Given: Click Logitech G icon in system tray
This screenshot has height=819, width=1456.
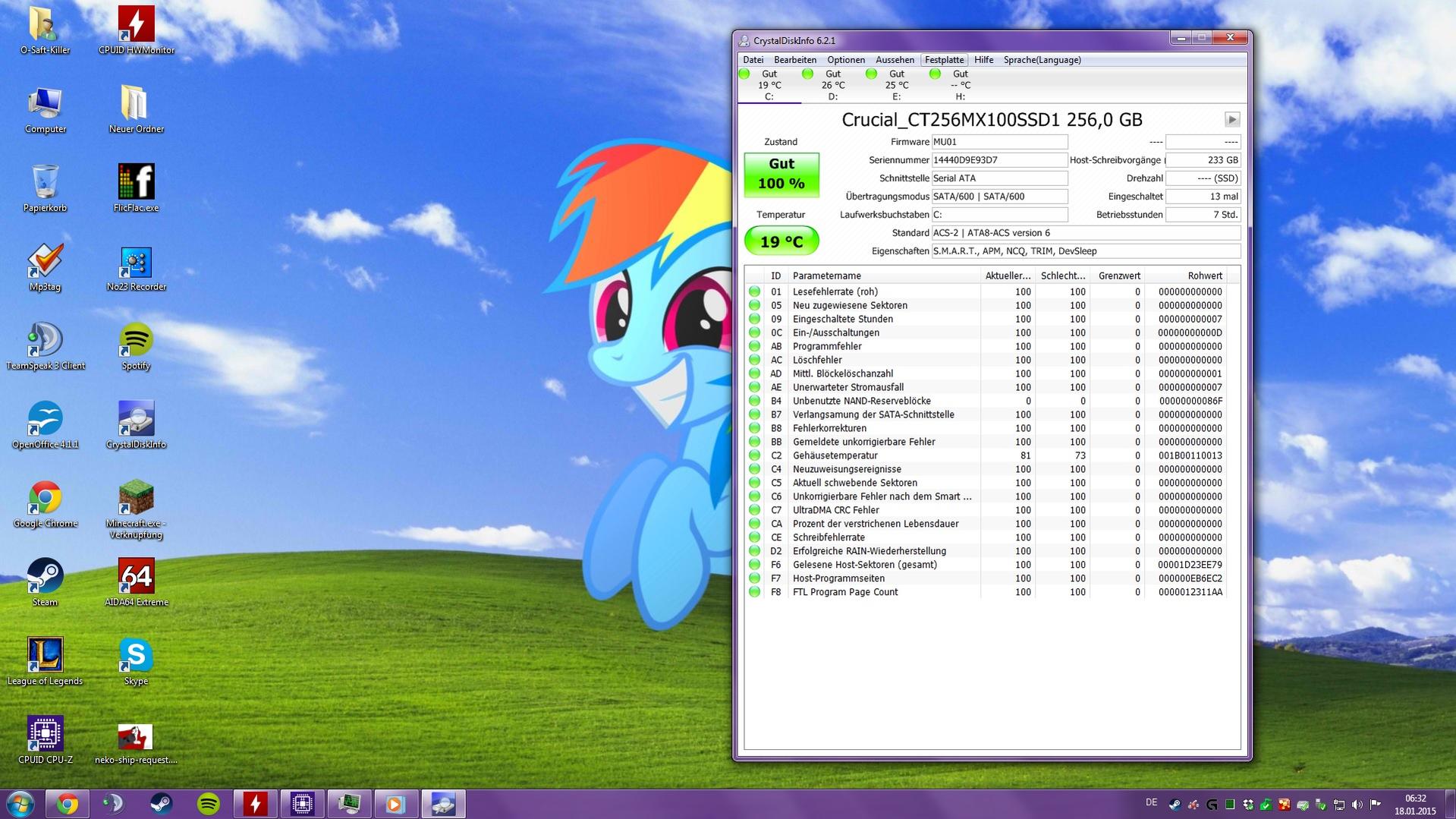Looking at the screenshot, I should point(1212,805).
